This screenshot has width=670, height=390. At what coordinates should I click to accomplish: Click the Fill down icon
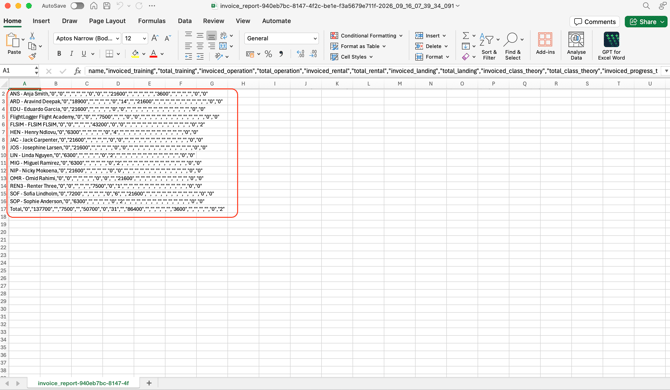[466, 46]
